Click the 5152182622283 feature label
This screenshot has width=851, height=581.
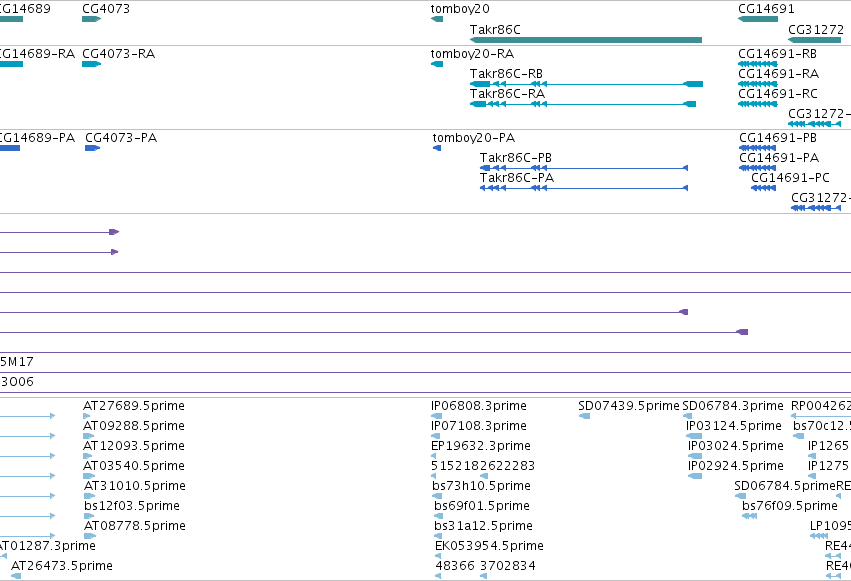[482, 466]
